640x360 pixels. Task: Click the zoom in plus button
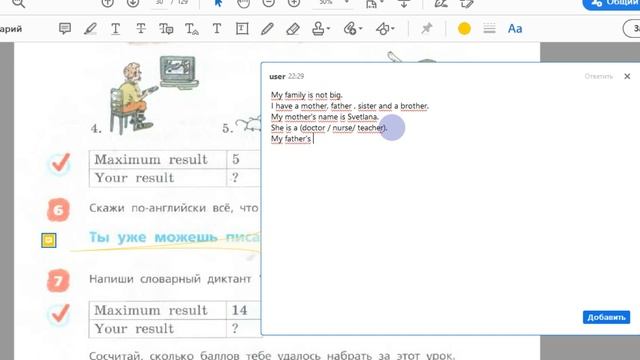[x=293, y=2]
